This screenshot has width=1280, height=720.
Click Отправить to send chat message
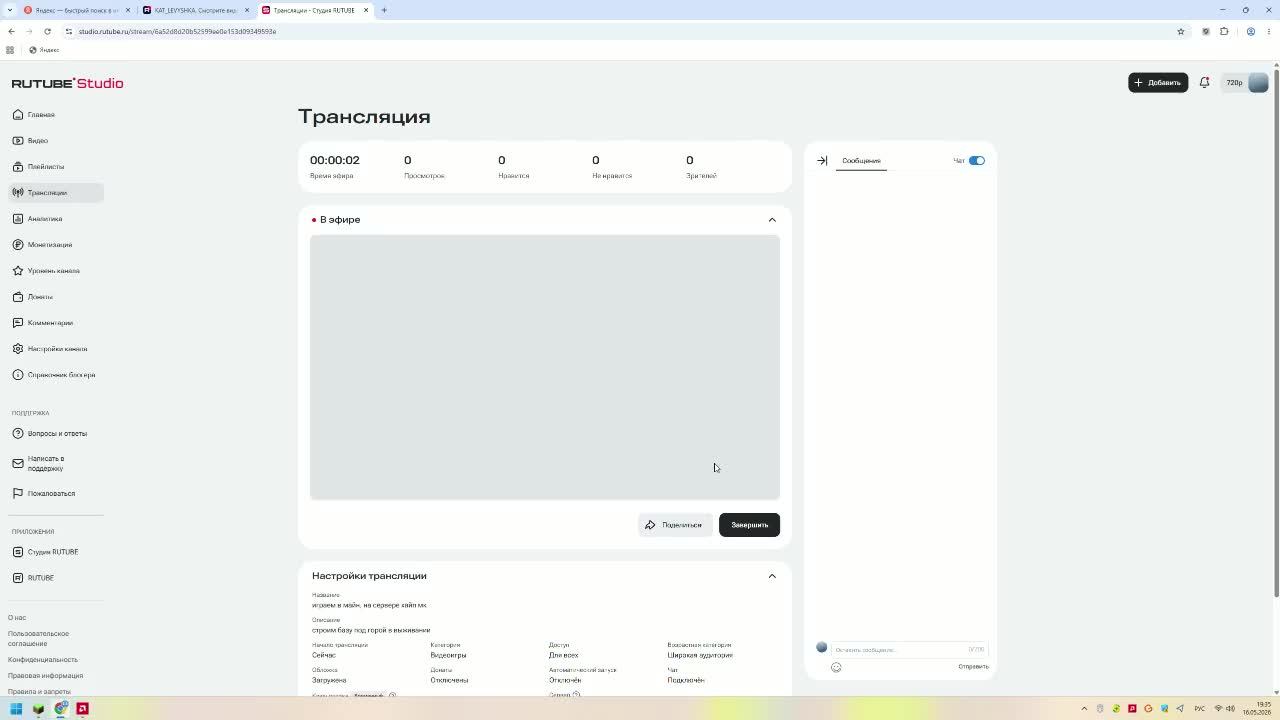tap(973, 667)
